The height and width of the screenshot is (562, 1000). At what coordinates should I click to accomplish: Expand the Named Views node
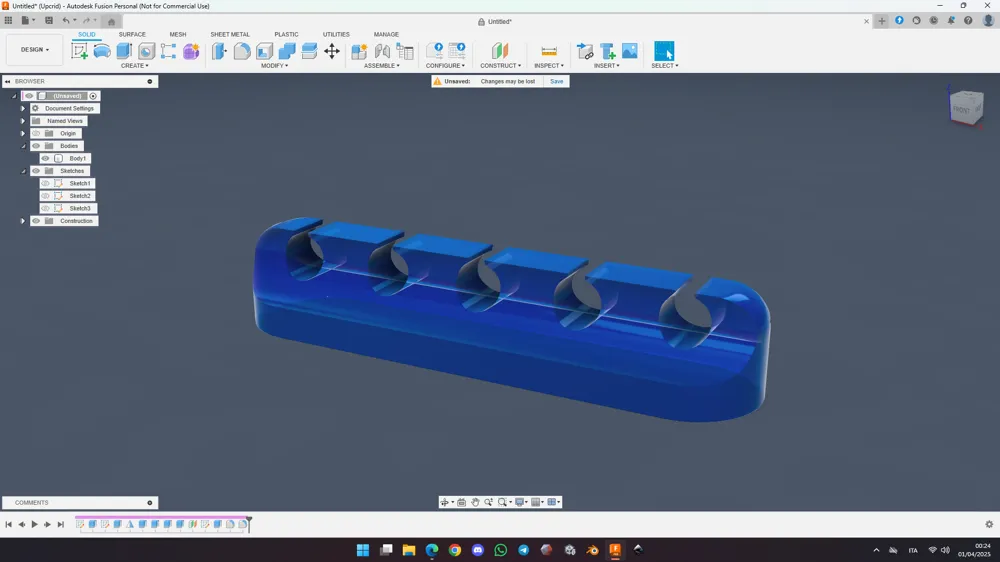click(x=23, y=121)
